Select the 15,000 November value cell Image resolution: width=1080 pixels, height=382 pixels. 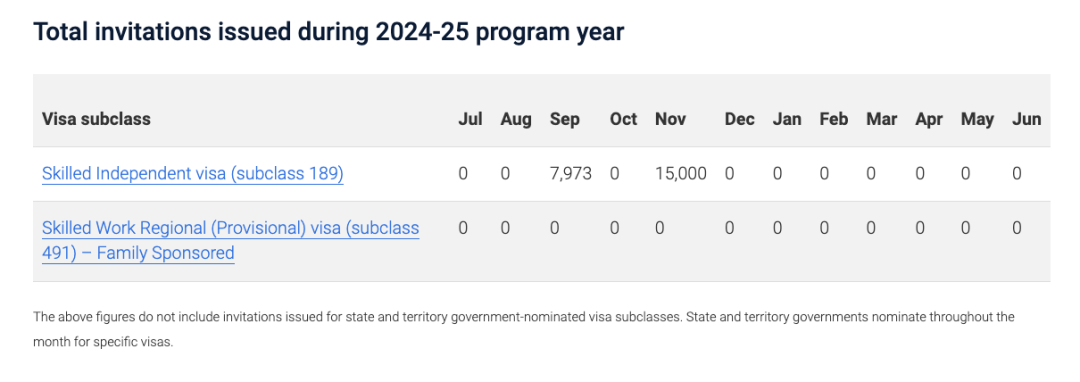[x=681, y=174]
